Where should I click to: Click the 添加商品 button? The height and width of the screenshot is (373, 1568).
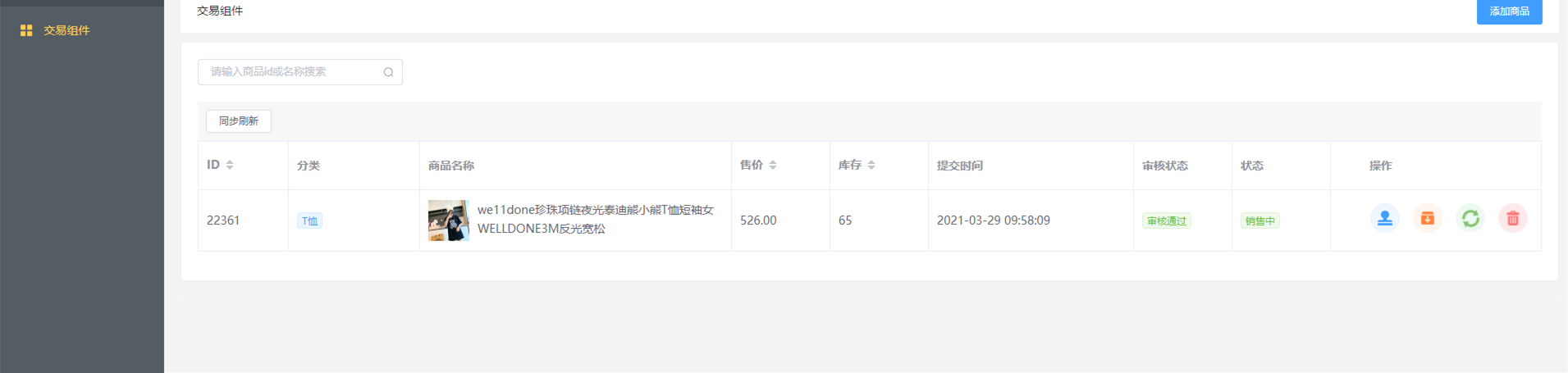click(x=1509, y=11)
